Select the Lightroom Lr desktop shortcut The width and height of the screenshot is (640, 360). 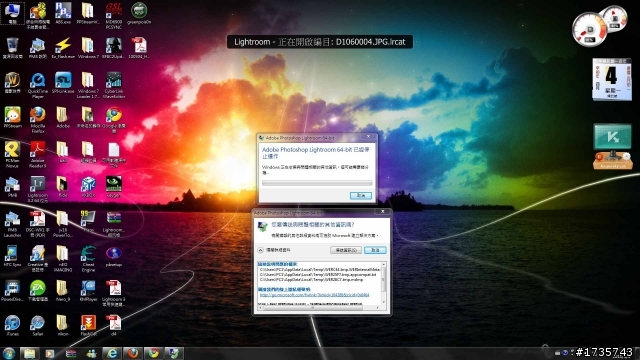coord(38,189)
